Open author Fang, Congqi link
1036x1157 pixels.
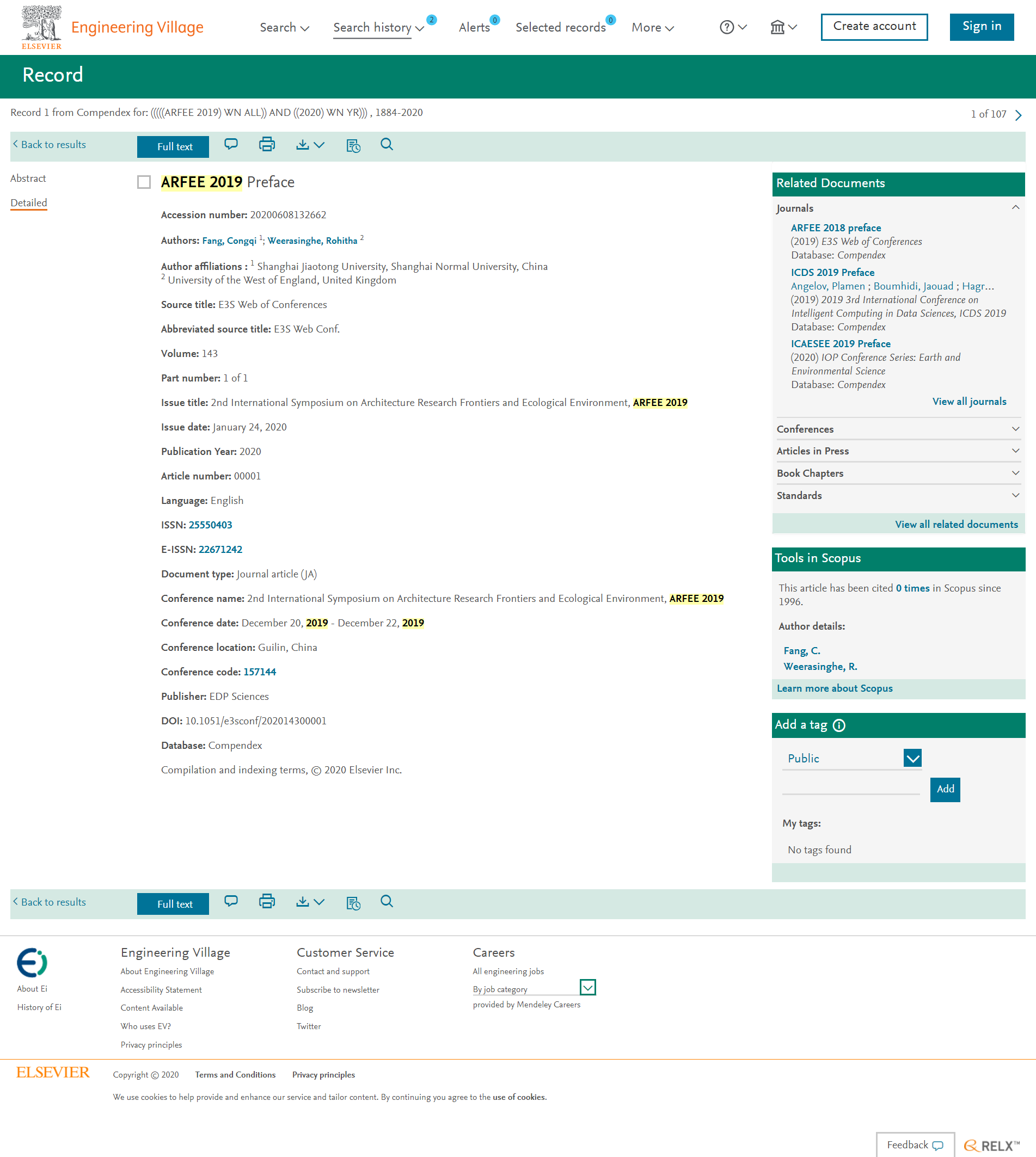[229, 241]
